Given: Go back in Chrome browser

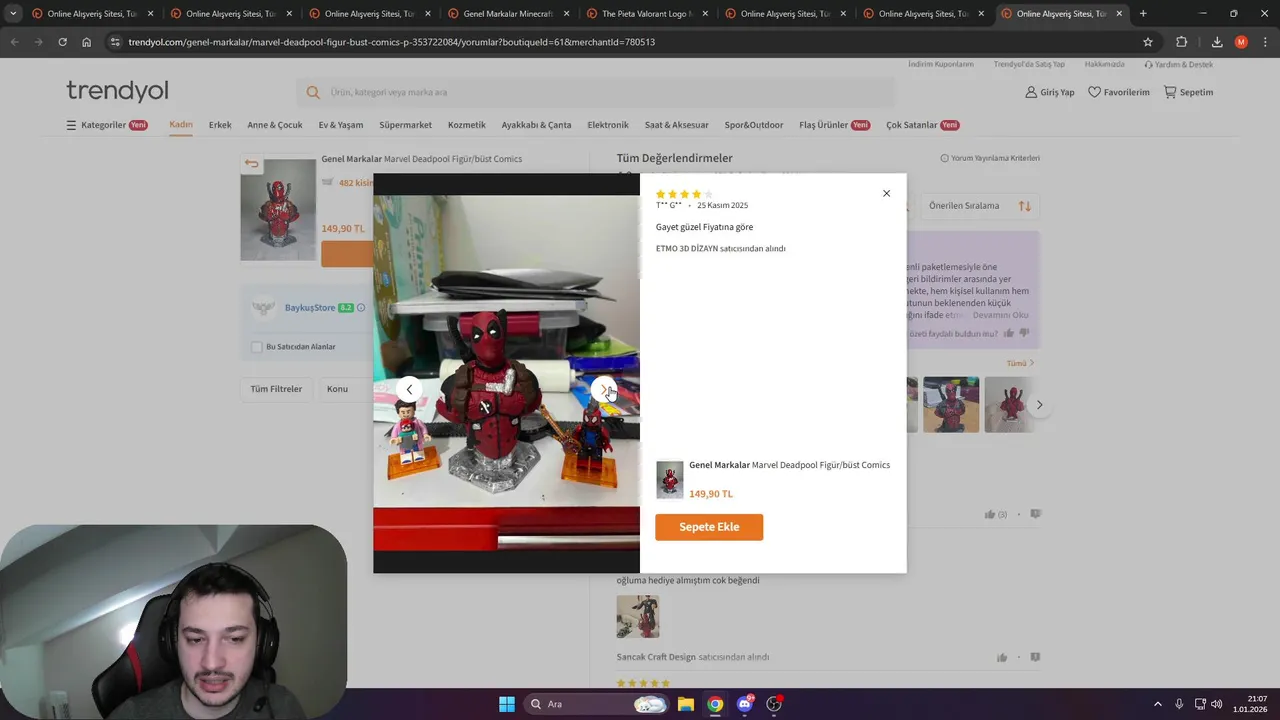Looking at the screenshot, I should tap(15, 42).
